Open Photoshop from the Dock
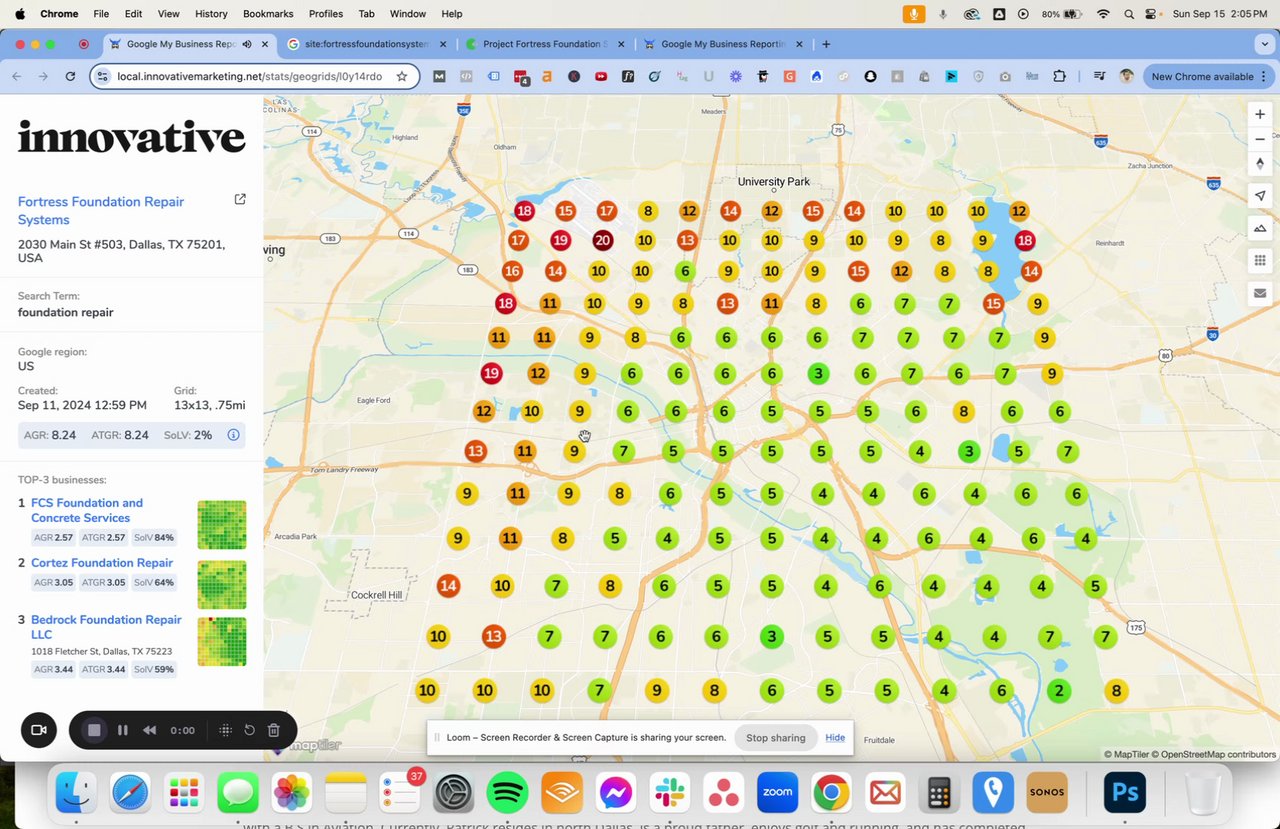The height and width of the screenshot is (829, 1280). point(1125,794)
